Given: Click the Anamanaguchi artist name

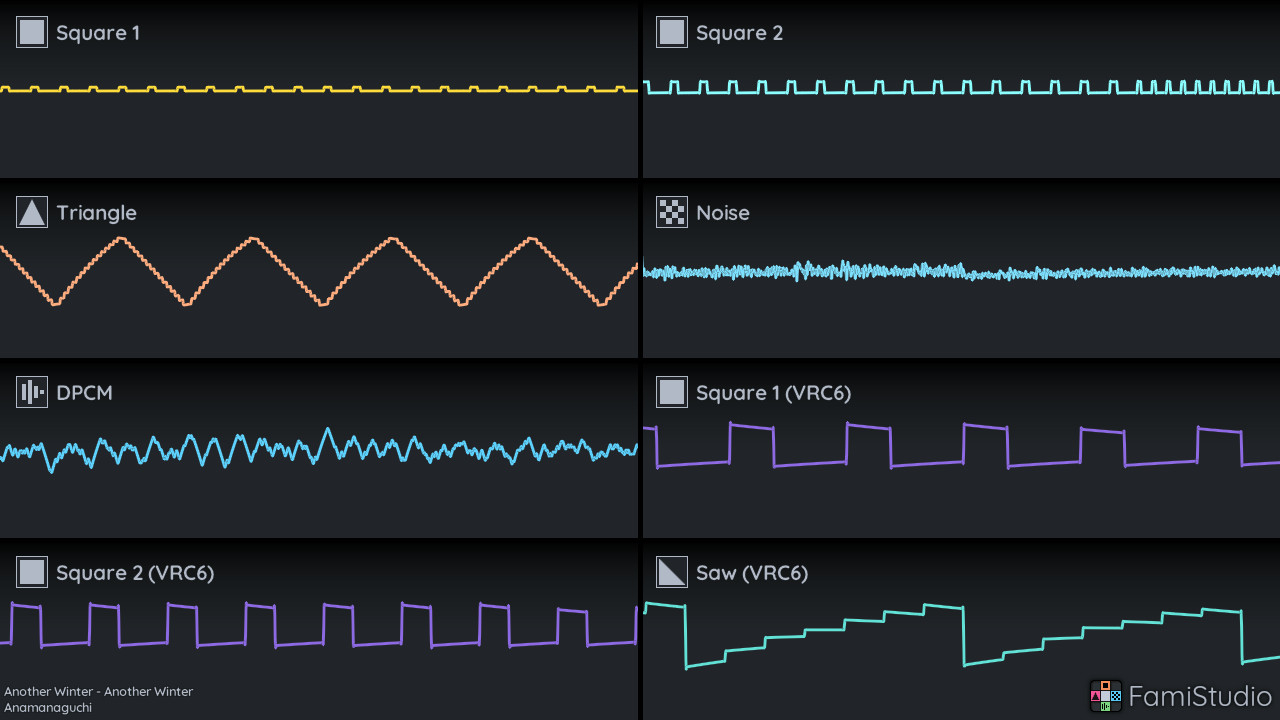Looking at the screenshot, I should [48, 707].
